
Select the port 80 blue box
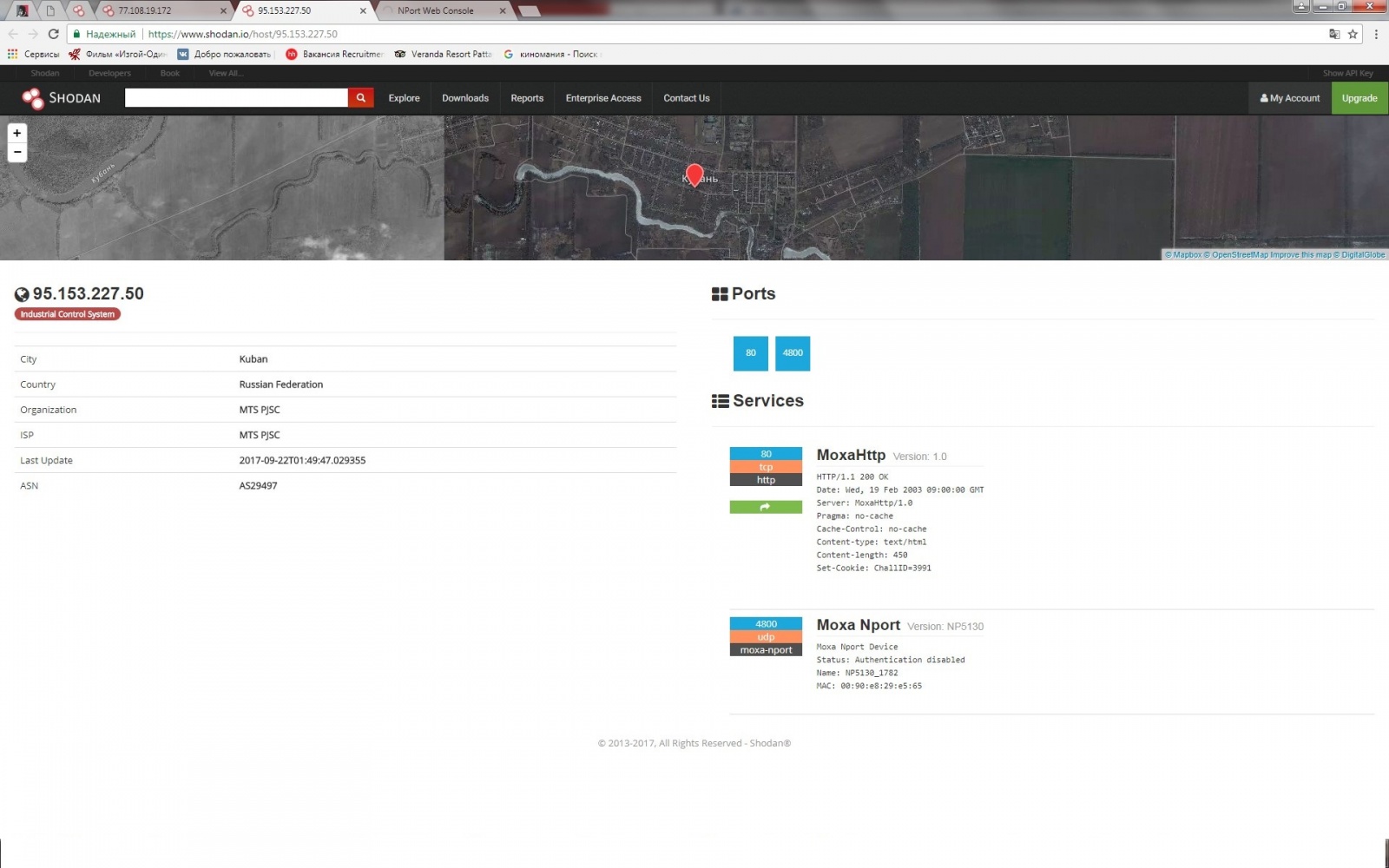[x=751, y=353]
